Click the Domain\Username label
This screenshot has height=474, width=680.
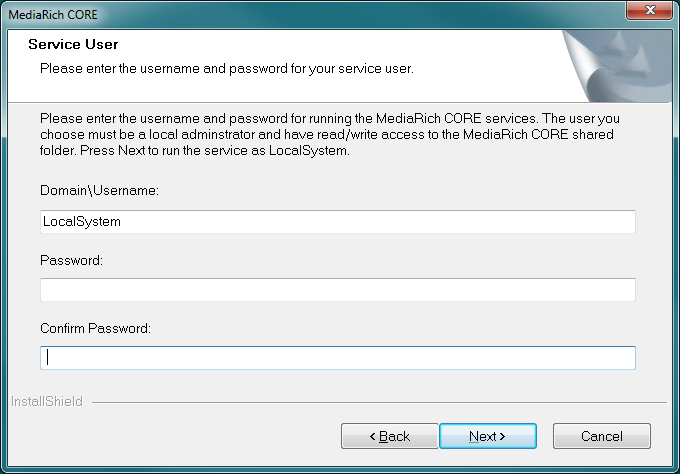coord(99,190)
